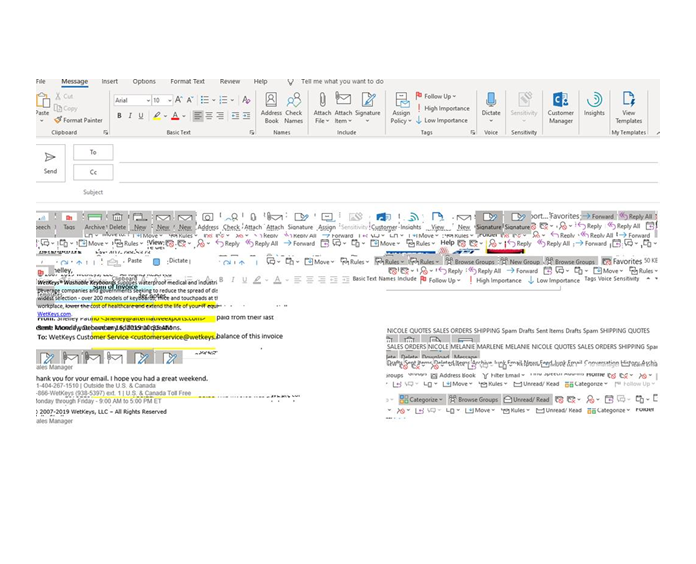Apply red font color
696x564 pixels.
point(175,116)
